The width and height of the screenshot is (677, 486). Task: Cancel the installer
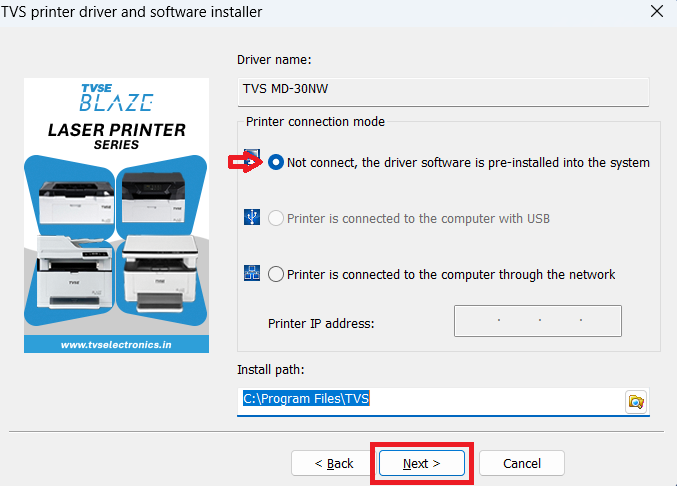point(522,463)
